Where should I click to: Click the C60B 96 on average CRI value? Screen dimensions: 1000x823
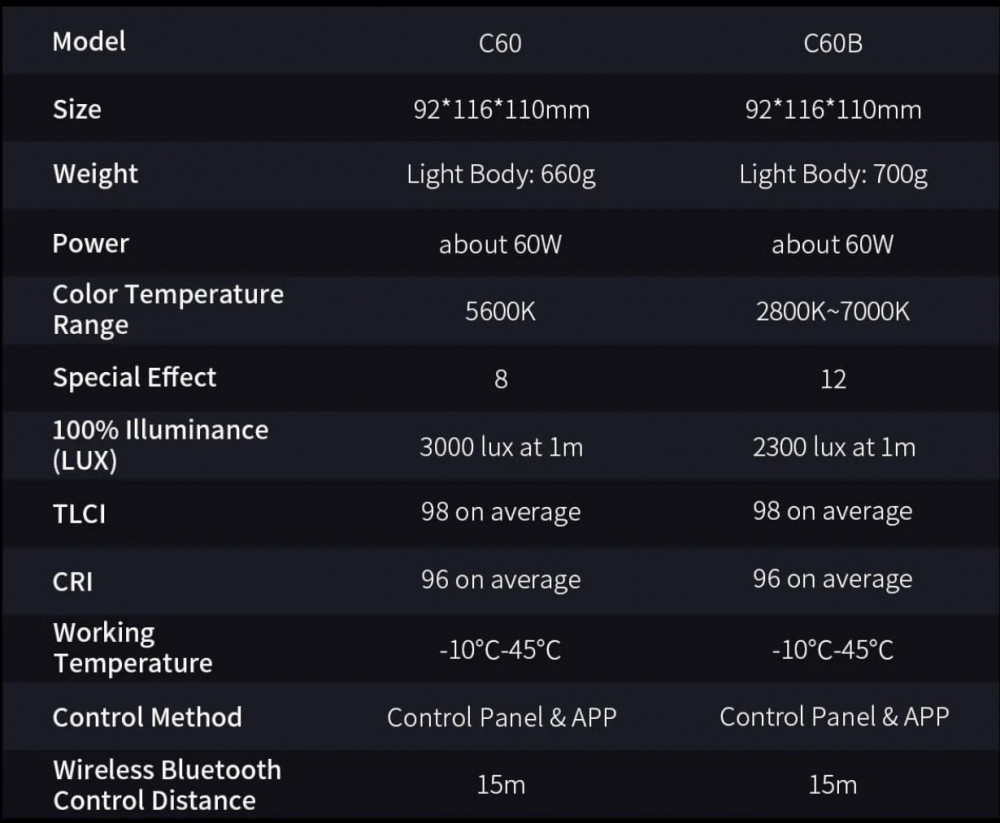[x=832, y=579]
